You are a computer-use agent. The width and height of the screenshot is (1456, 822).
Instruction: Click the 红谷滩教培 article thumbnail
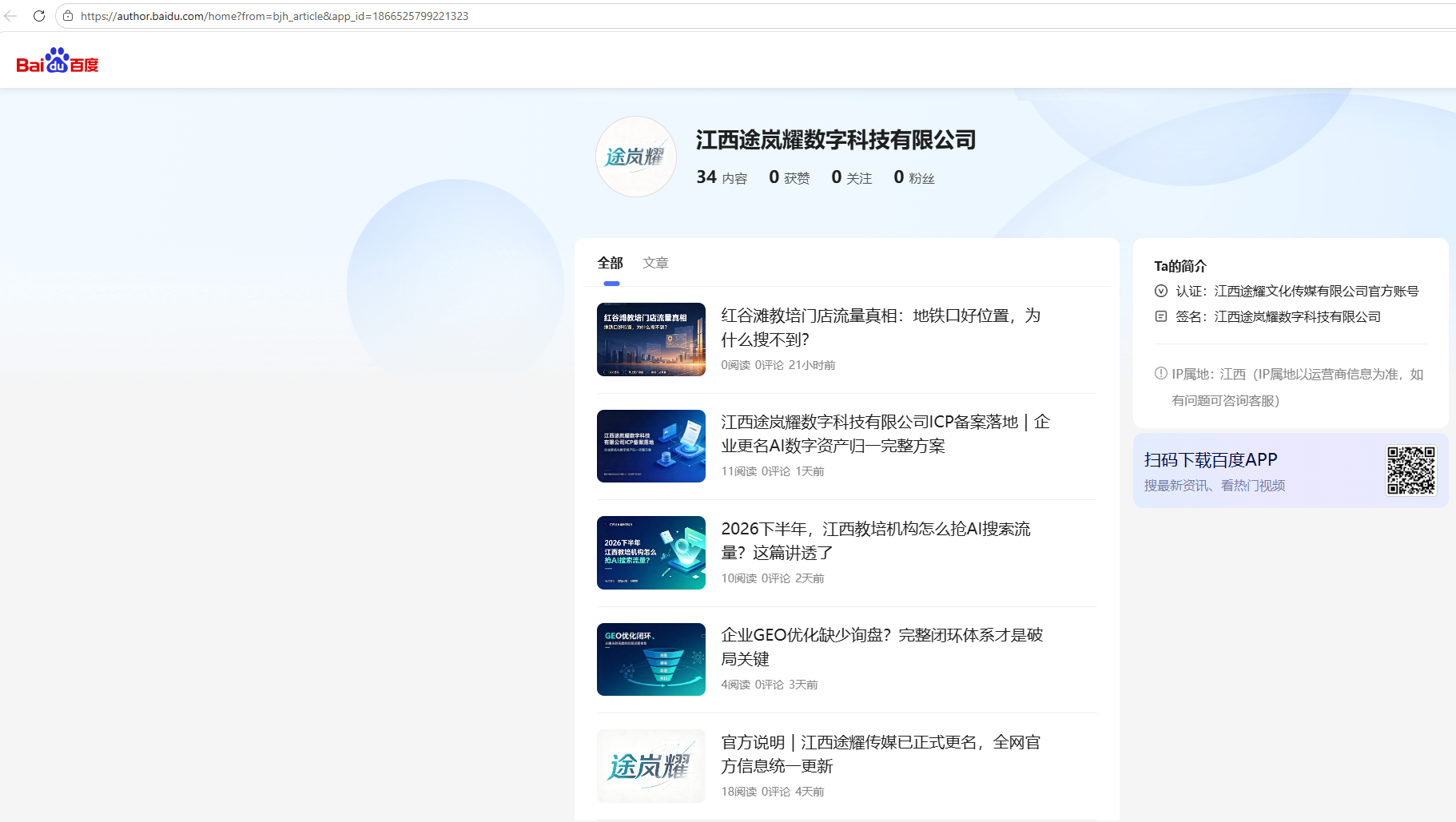651,340
